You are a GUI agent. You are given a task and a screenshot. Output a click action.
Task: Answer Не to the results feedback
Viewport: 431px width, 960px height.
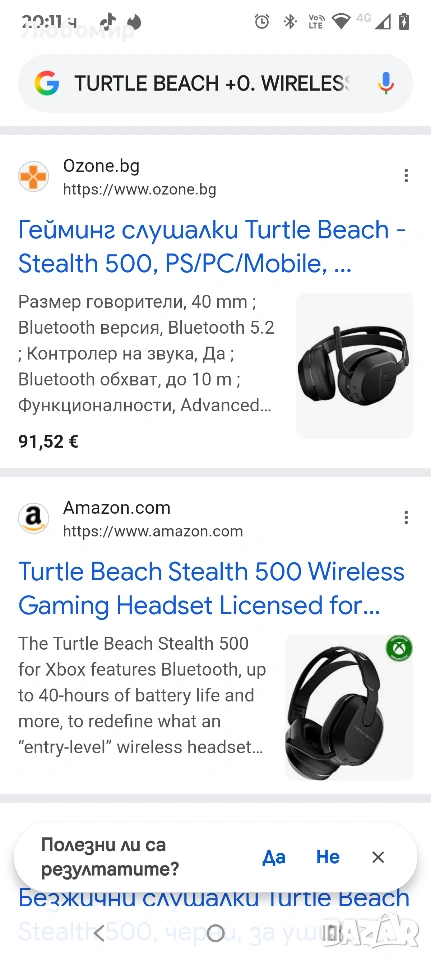point(328,857)
